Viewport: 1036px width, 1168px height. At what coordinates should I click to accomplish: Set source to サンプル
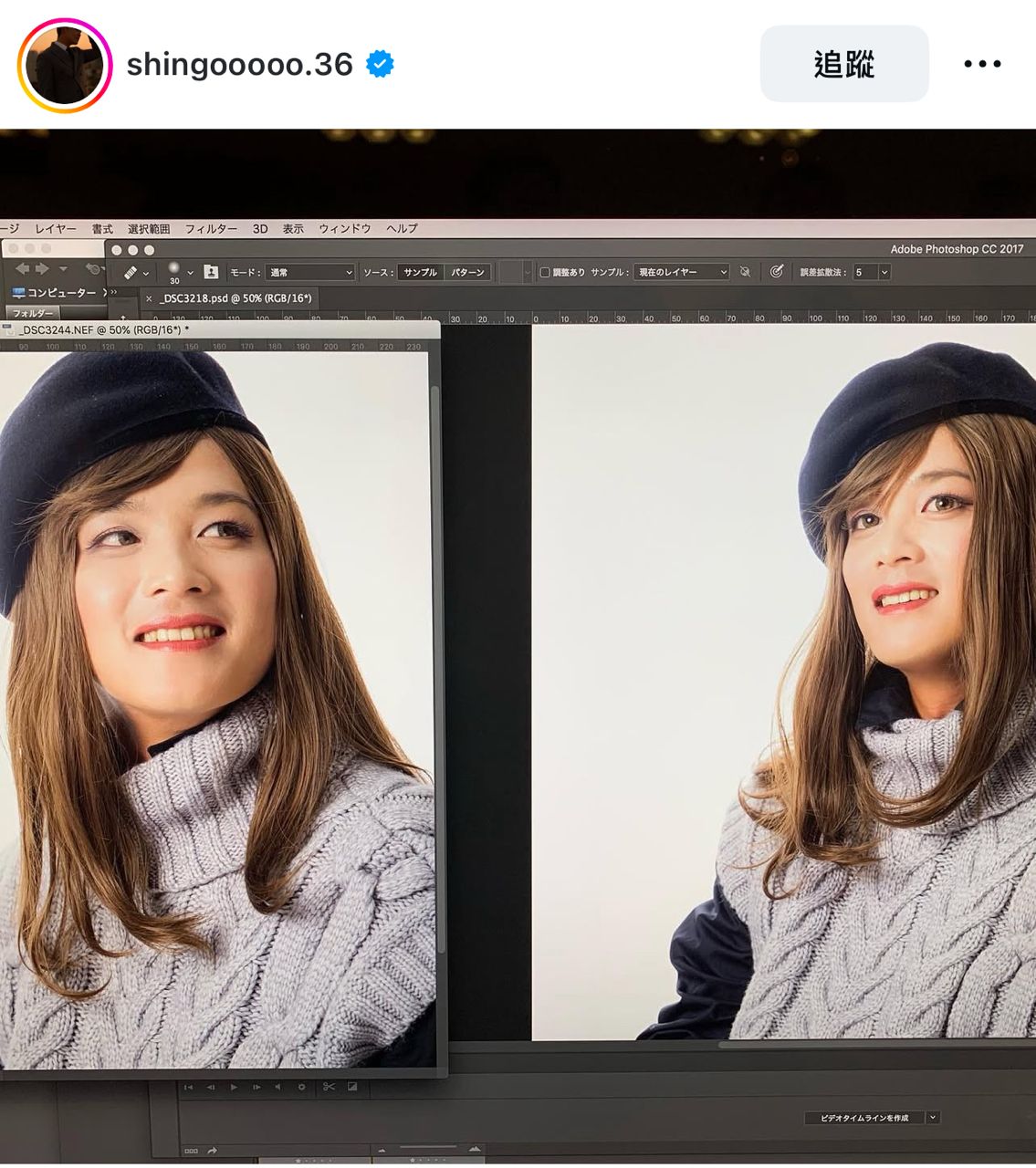coord(420,272)
